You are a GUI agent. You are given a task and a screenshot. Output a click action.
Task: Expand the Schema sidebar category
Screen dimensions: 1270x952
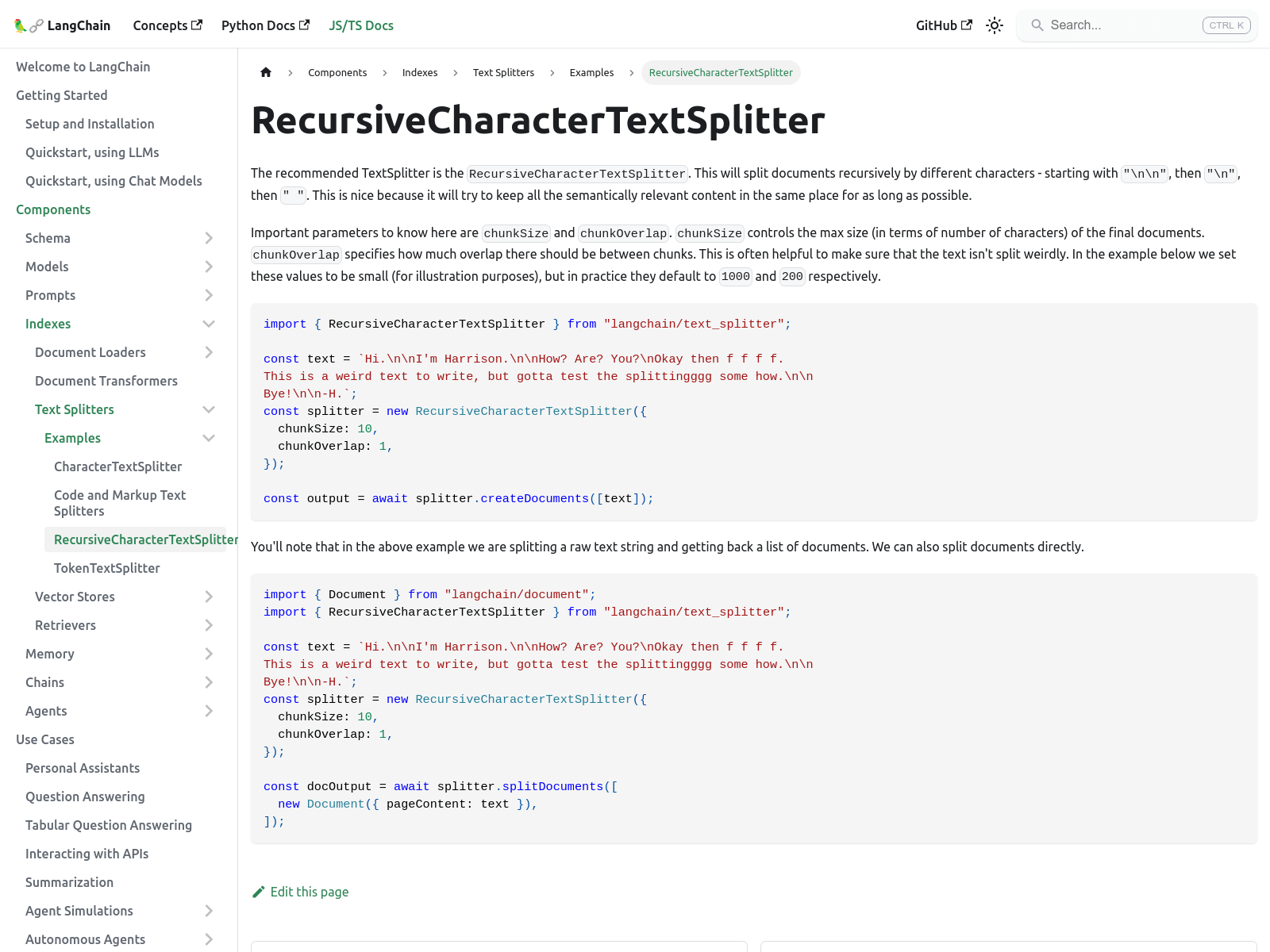tap(209, 238)
